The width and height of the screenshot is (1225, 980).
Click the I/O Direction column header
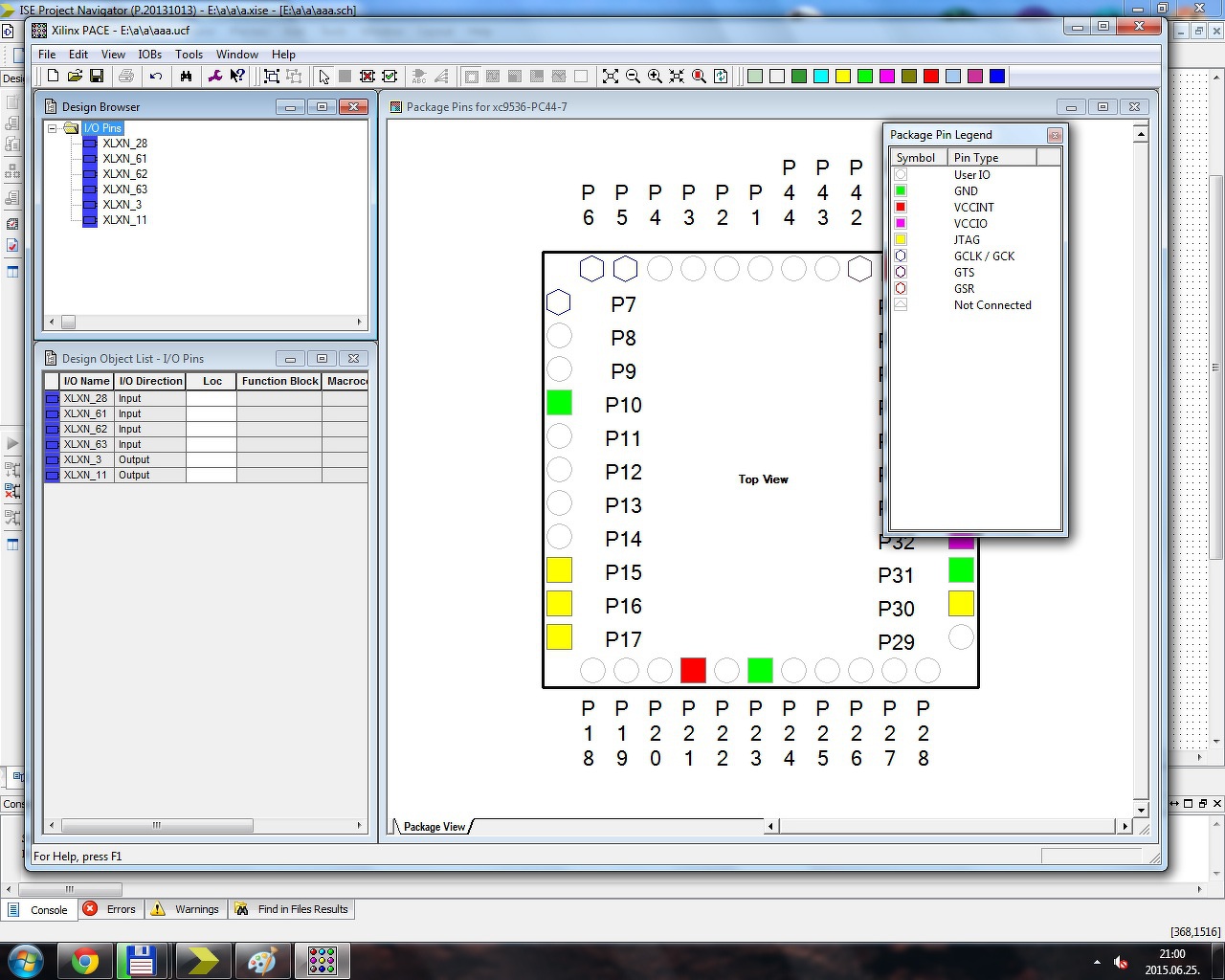coord(150,381)
